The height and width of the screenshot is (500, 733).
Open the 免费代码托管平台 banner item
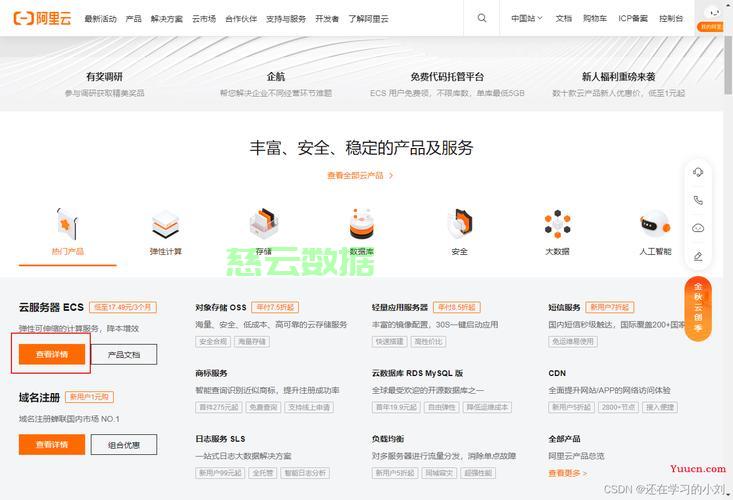pos(447,83)
